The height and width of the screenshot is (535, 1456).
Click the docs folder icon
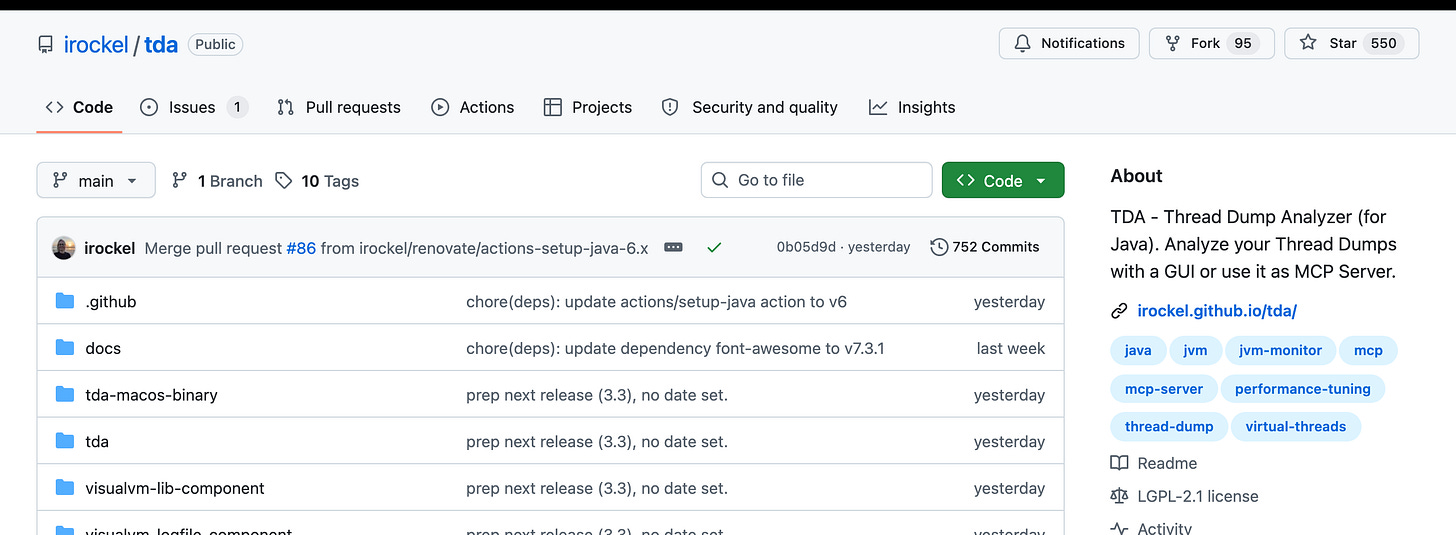[65, 348]
